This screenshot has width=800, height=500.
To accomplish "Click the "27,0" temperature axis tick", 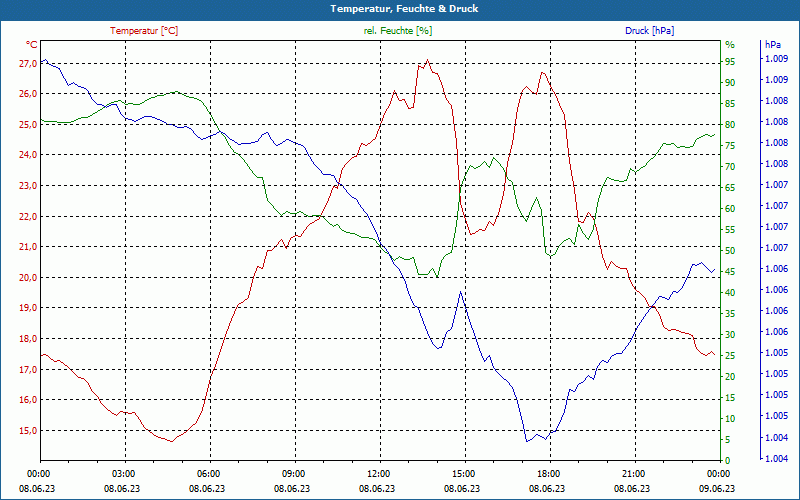I will pyautogui.click(x=29, y=64).
